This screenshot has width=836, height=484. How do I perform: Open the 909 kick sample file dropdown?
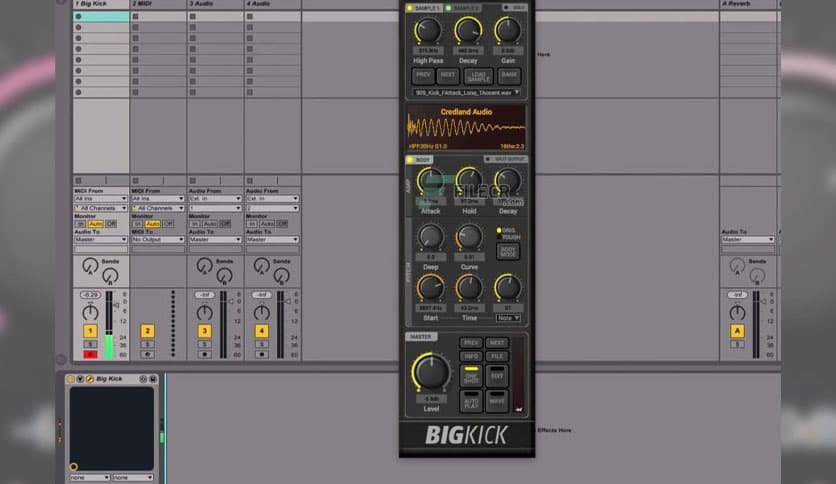tap(467, 93)
